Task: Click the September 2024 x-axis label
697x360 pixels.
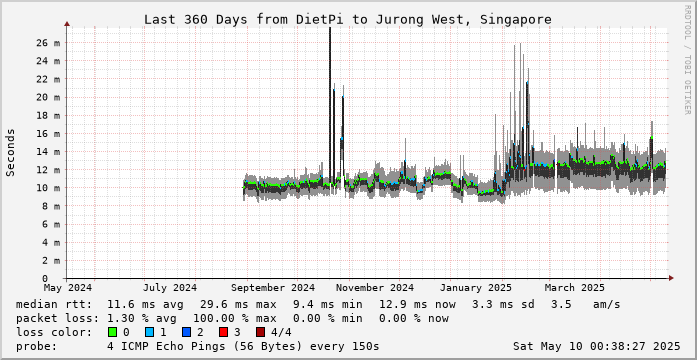Action: click(273, 288)
